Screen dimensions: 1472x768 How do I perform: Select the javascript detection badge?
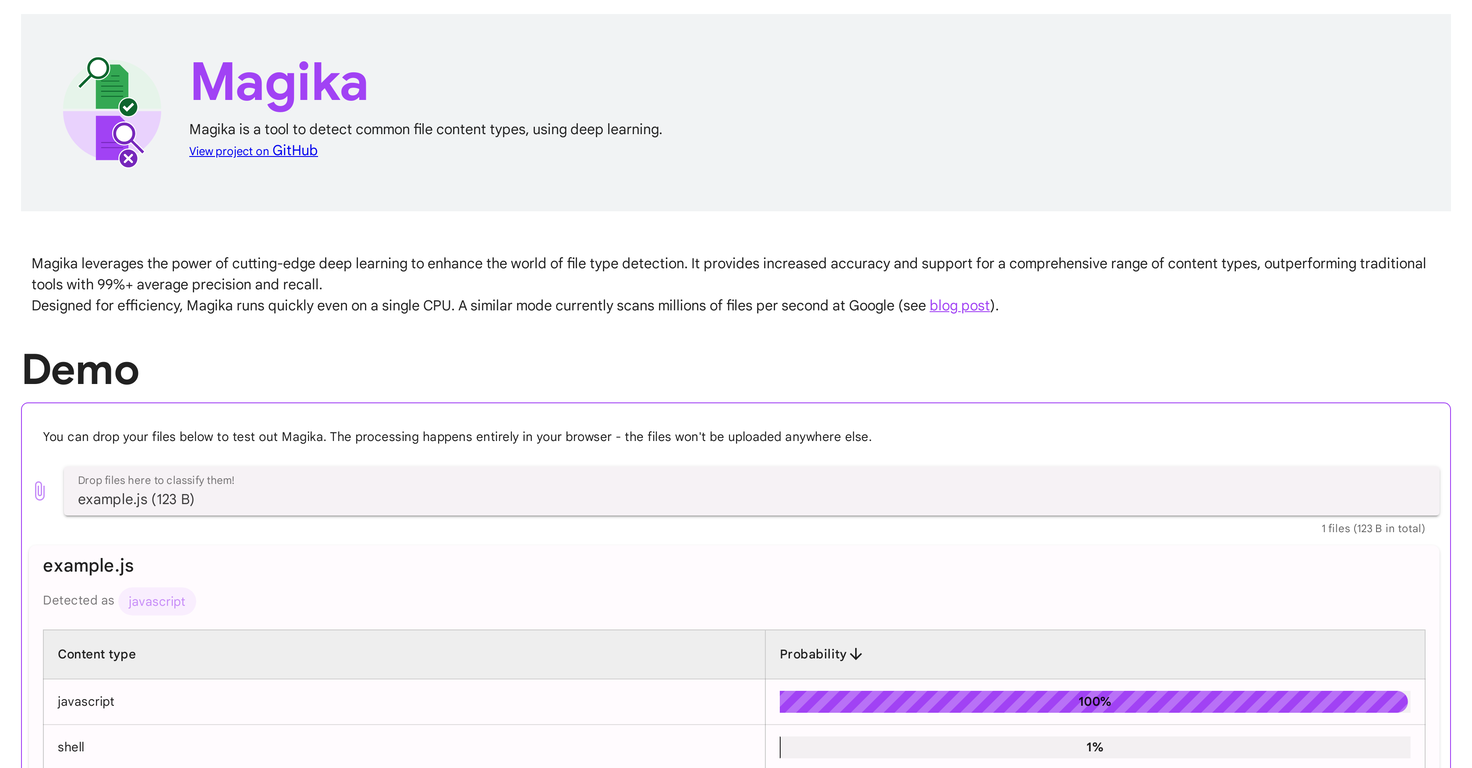coord(157,601)
